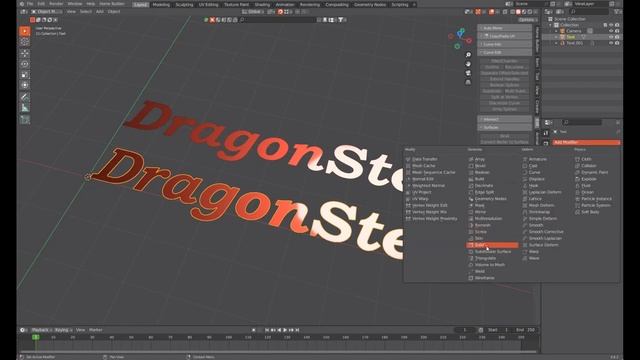Select the Measure tool in the toolbar
640x360 pixels.
(25, 108)
